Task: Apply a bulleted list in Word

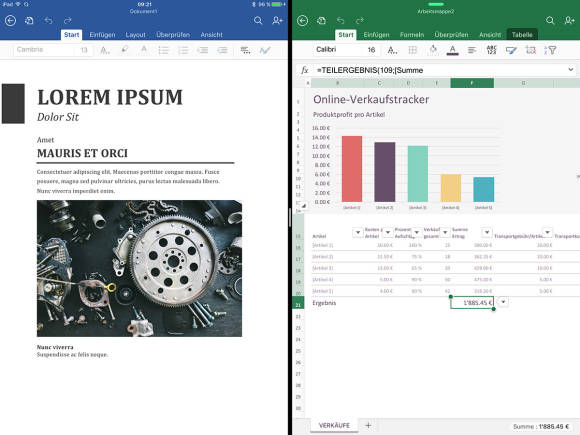Action: [163, 50]
